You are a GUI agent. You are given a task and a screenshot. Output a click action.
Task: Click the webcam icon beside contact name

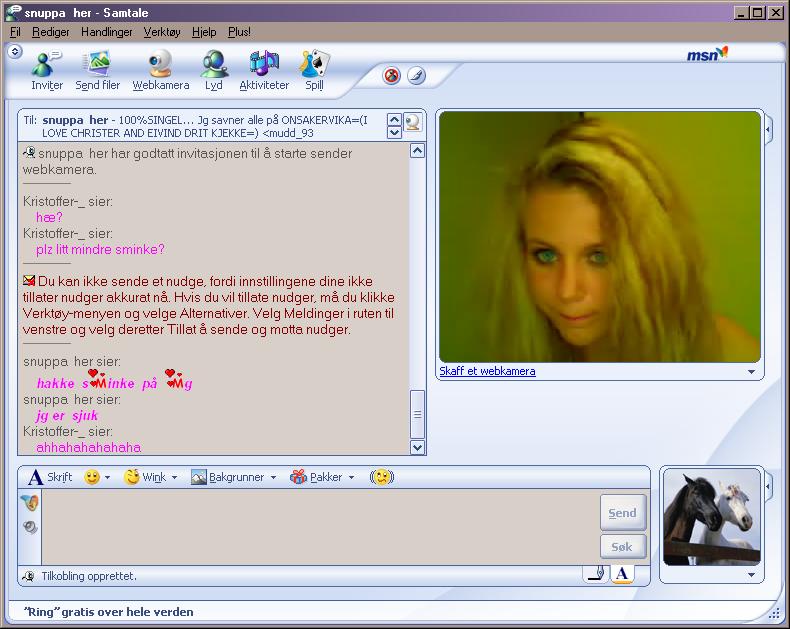click(413, 122)
